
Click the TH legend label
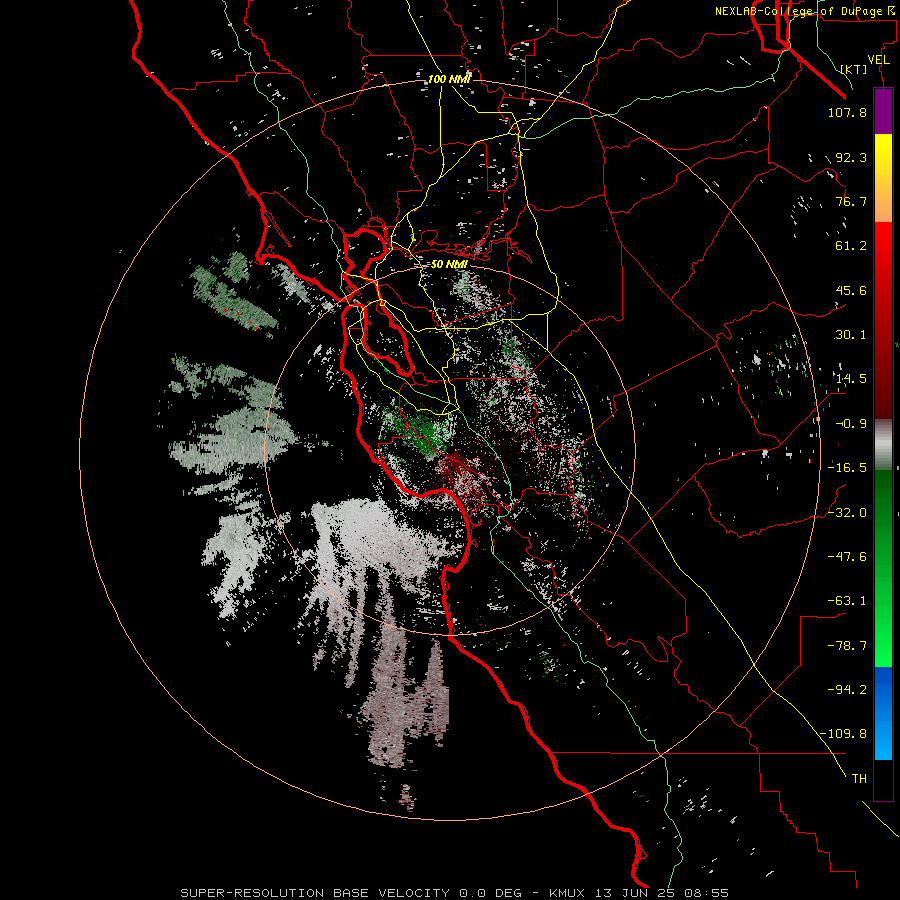859,779
